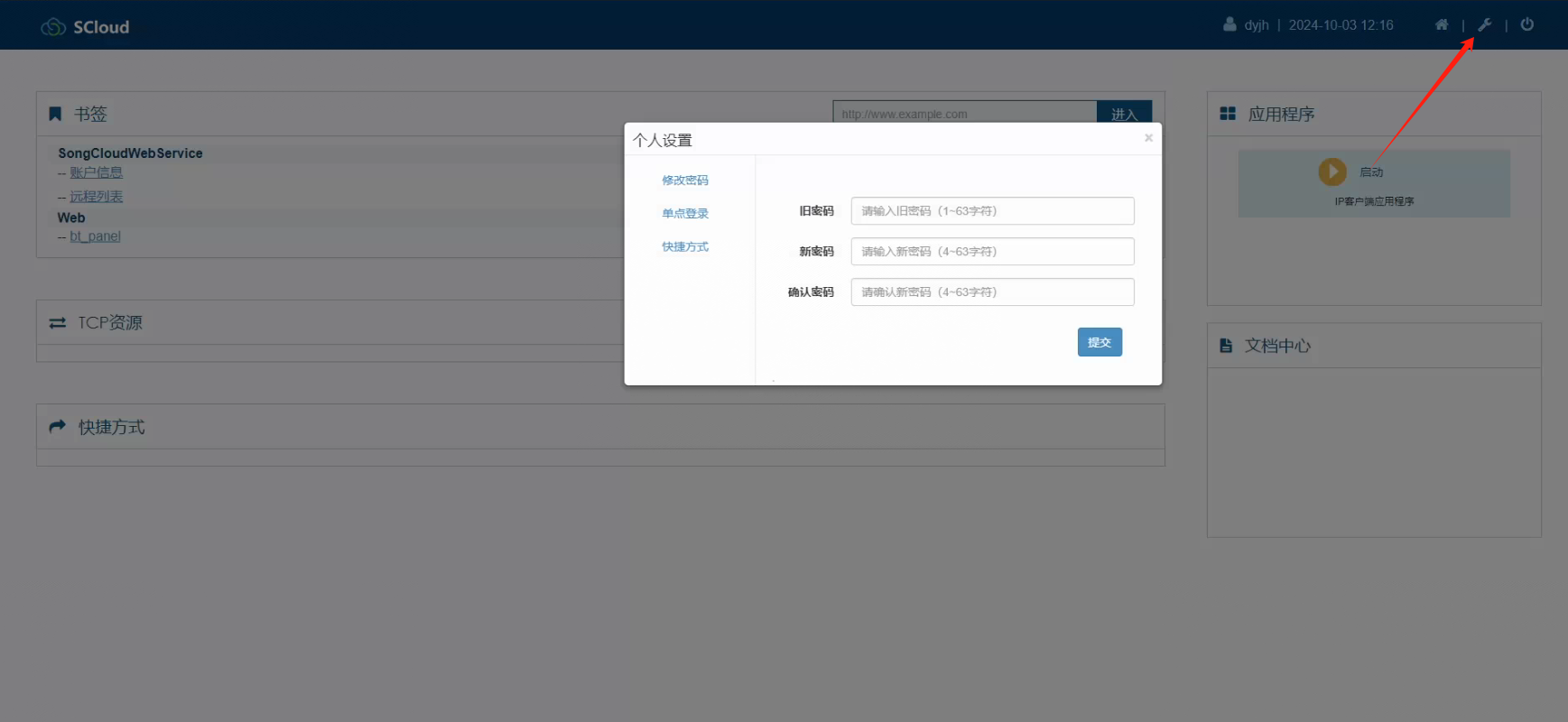Screen dimensions: 1568x722
Task: Select 修改密码 tab in dialog
Action: (x=685, y=180)
